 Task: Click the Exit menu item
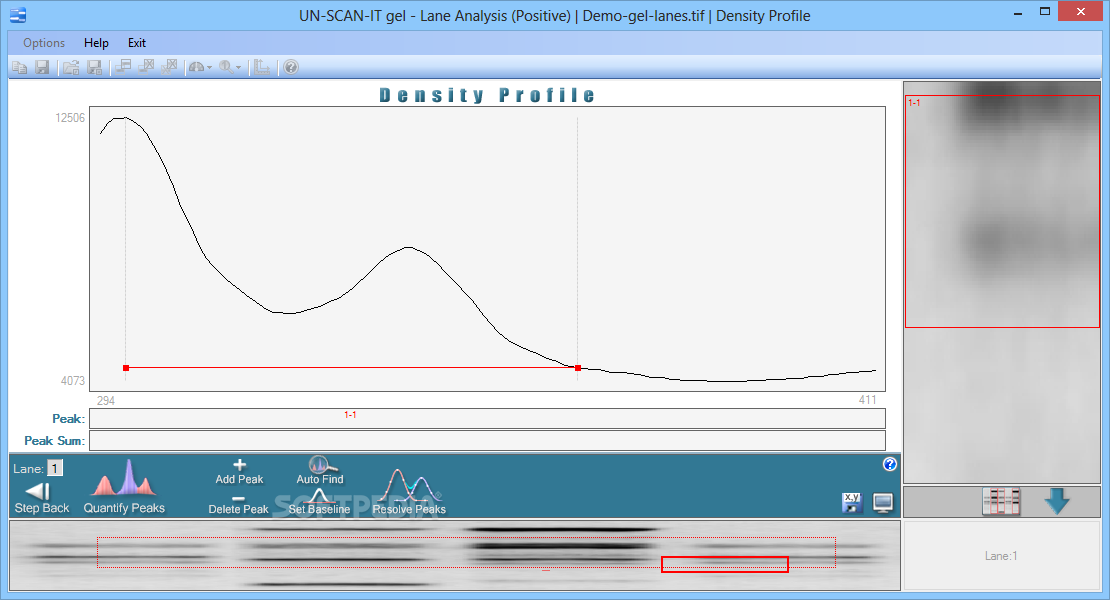(137, 43)
